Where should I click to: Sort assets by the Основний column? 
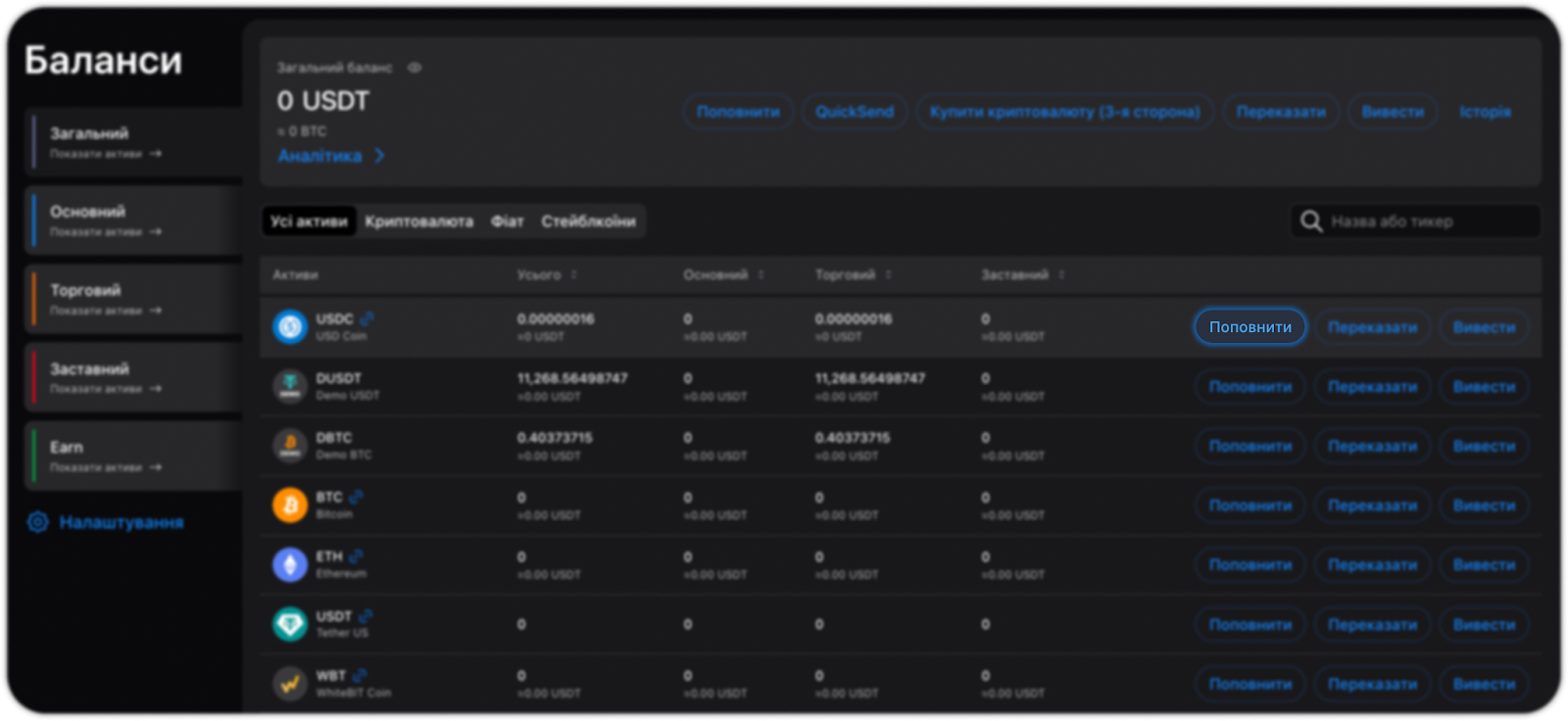pos(760,275)
